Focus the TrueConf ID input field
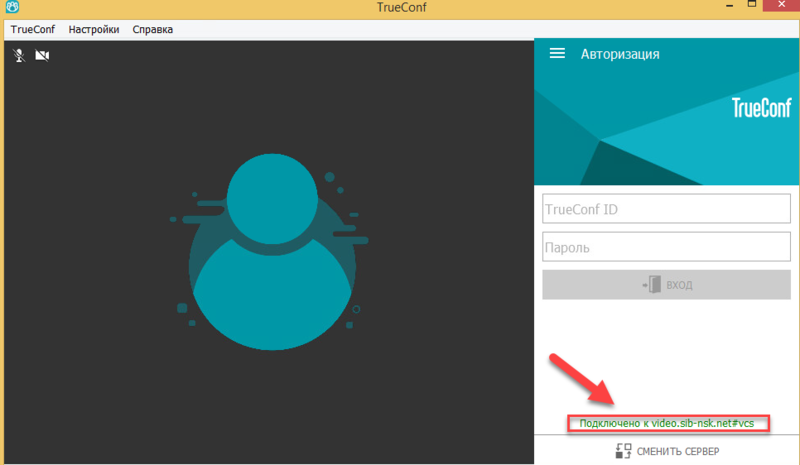This screenshot has height=465, width=800. coord(666,208)
